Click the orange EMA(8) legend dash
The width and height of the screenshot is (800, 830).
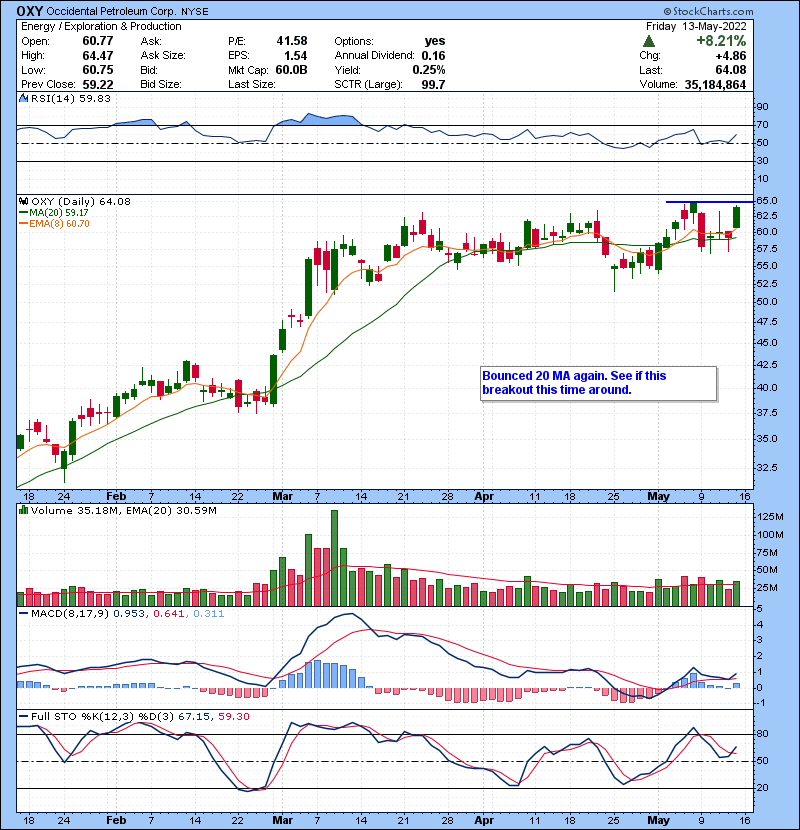tap(23, 223)
